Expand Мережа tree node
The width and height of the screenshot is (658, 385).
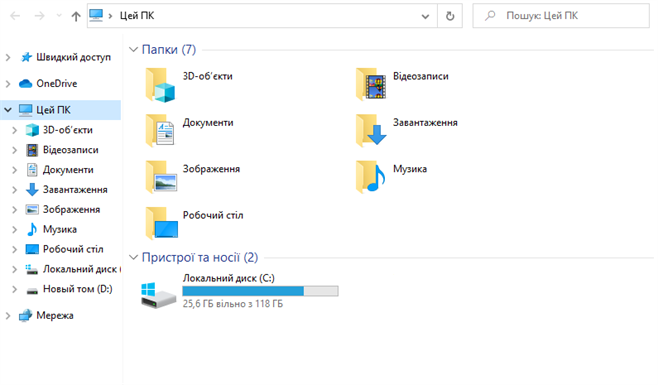[x=8, y=315]
